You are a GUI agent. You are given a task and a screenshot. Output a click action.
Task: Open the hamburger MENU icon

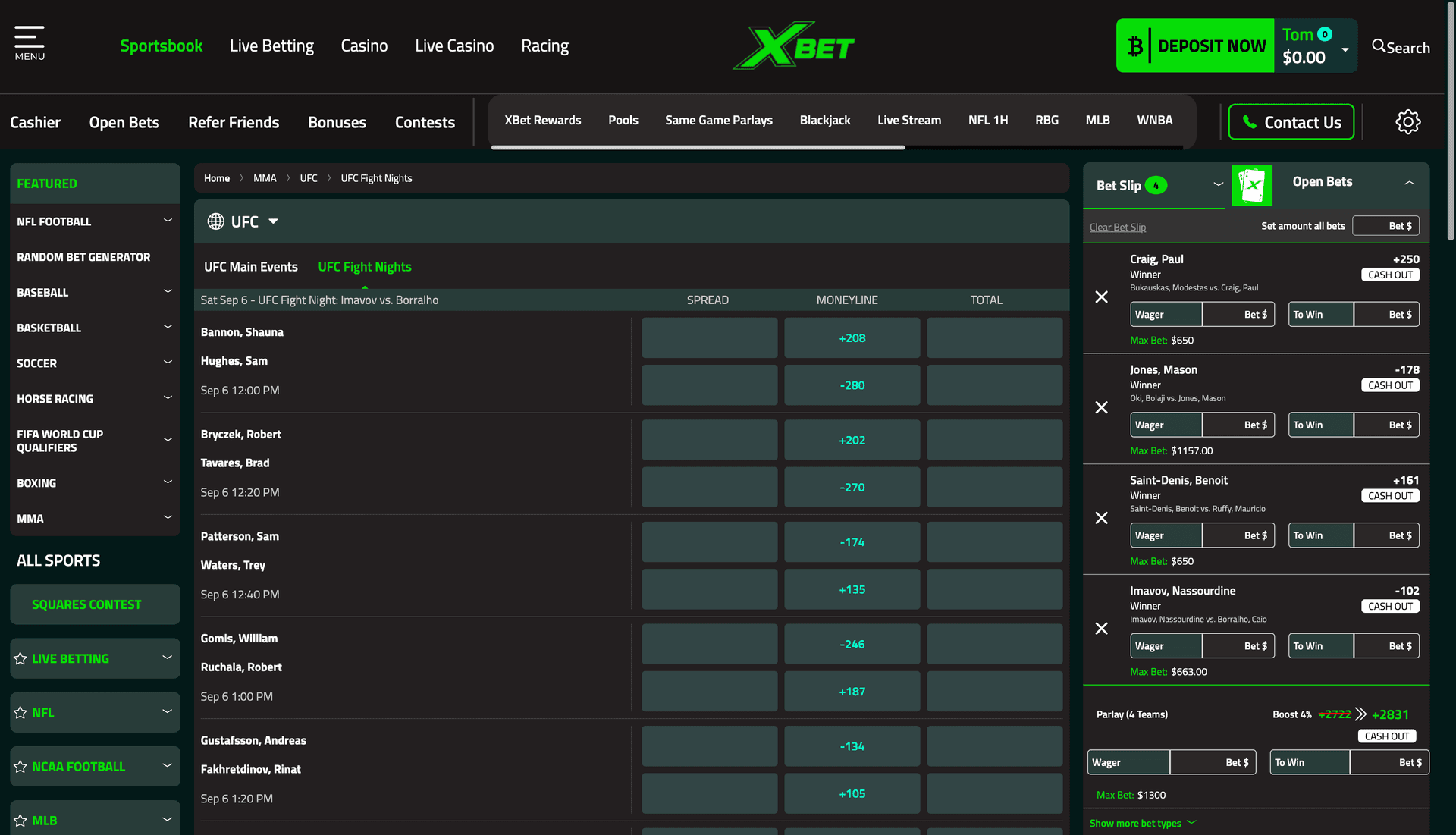pos(29,36)
